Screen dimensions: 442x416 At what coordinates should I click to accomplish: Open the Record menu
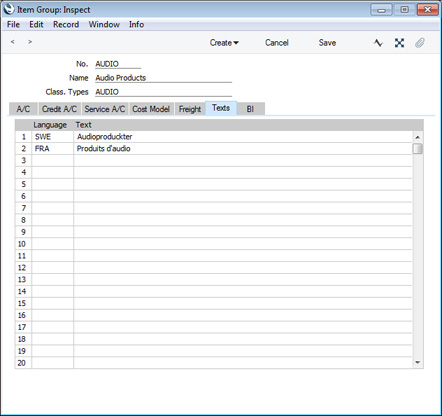(66, 24)
